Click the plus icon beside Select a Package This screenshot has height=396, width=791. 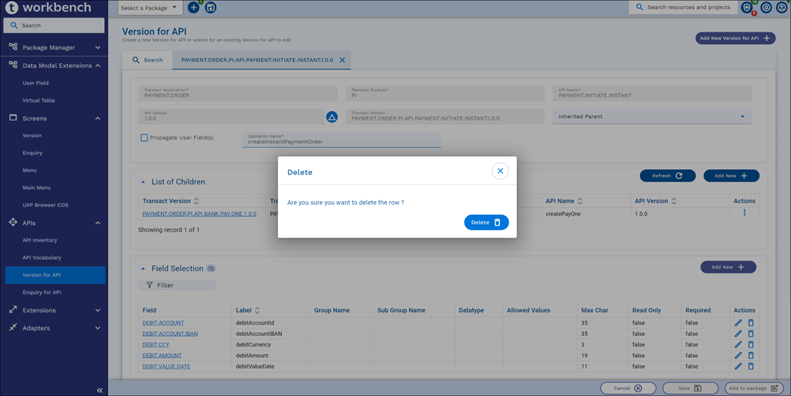[193, 8]
